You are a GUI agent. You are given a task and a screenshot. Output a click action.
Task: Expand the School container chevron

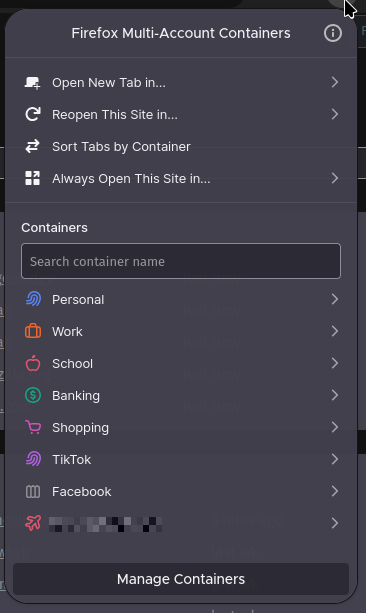click(x=335, y=363)
